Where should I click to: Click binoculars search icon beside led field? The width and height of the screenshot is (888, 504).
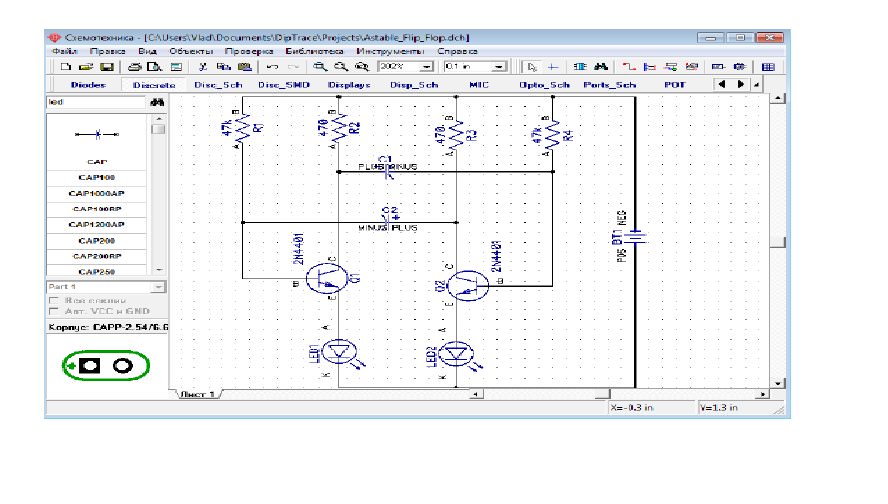click(x=156, y=103)
